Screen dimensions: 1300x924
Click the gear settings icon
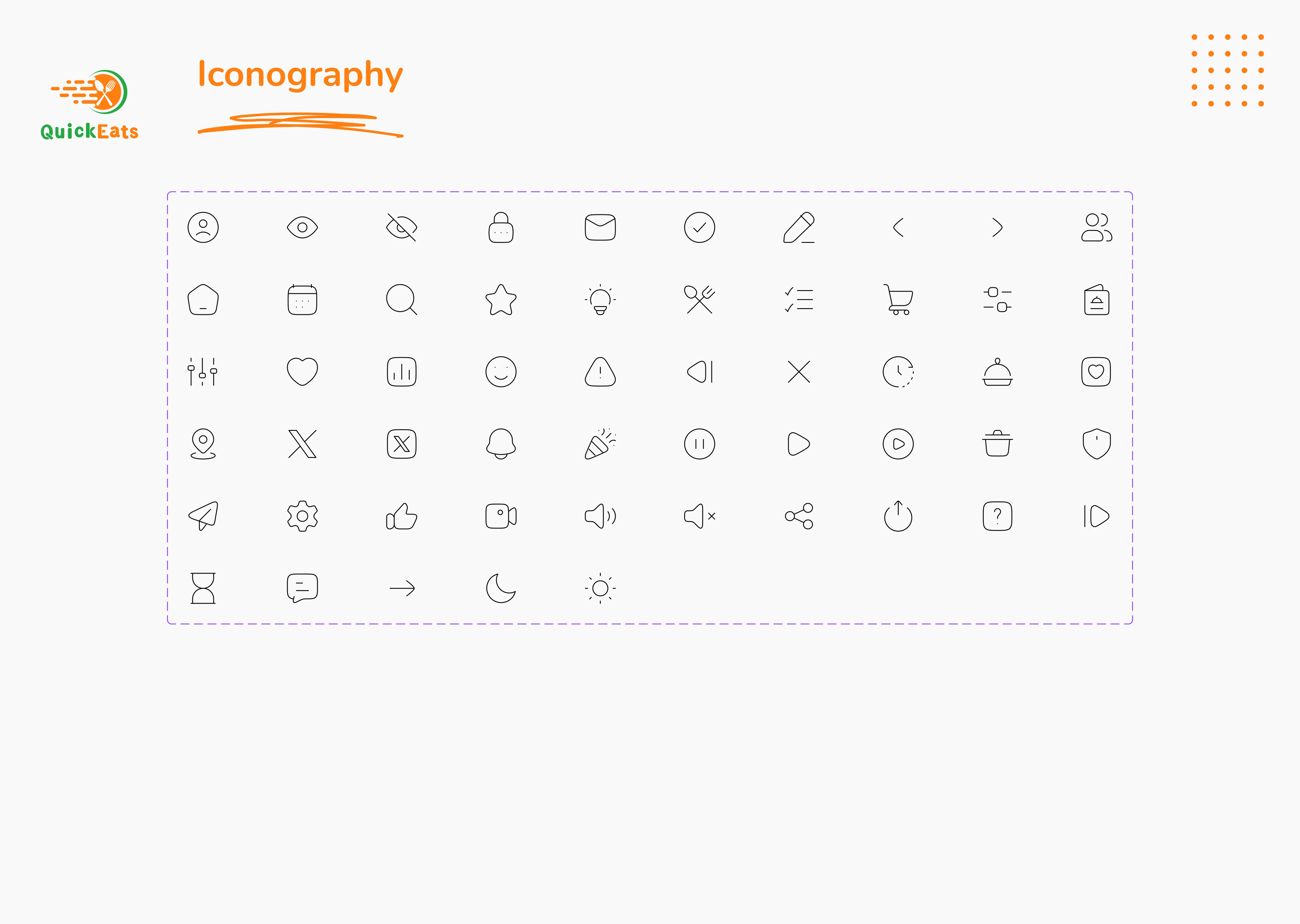[x=302, y=516]
